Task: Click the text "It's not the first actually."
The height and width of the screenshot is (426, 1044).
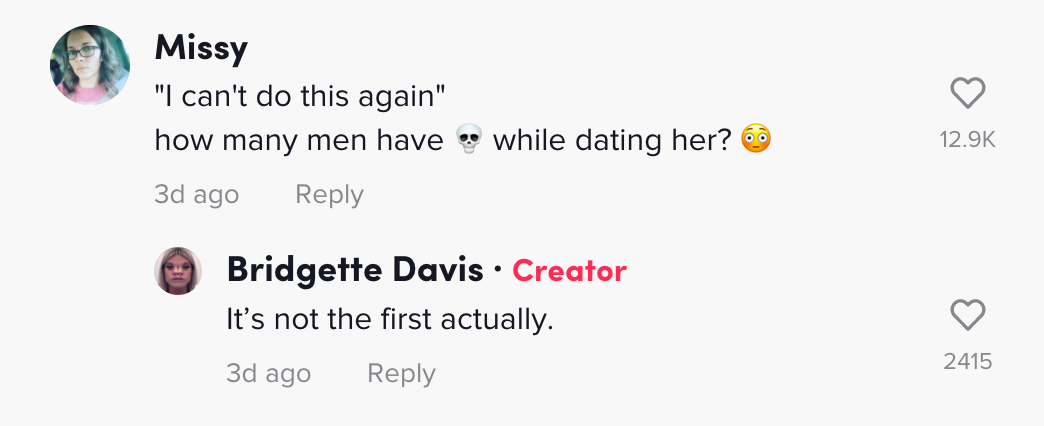Action: click(390, 320)
